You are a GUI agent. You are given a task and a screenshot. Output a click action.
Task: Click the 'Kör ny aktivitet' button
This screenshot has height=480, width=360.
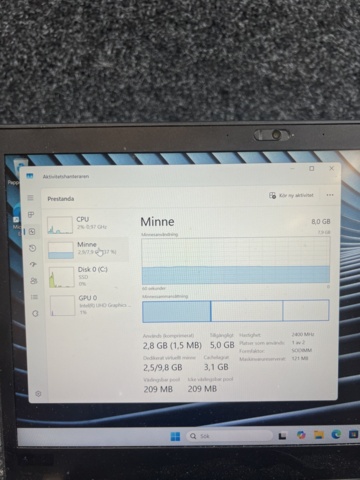tap(291, 195)
